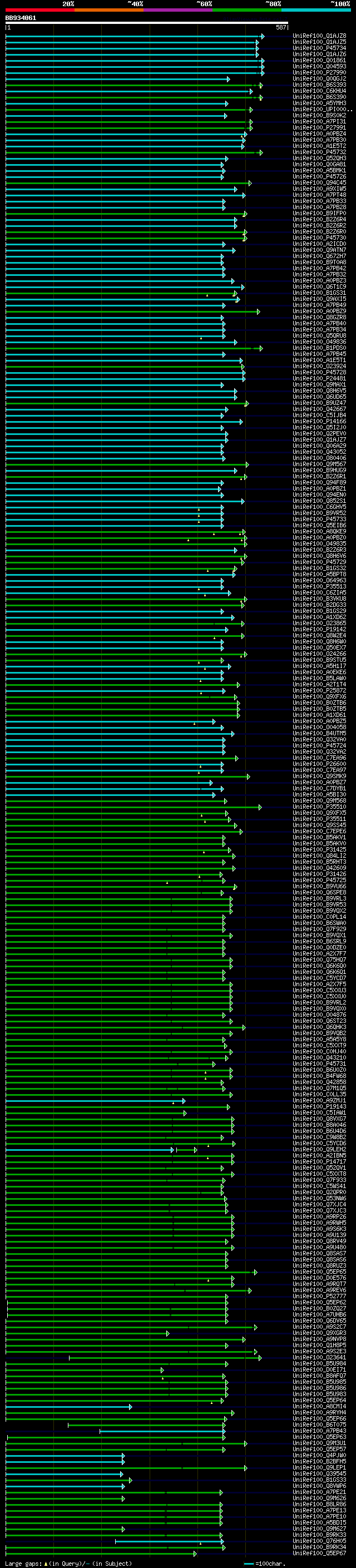356x1568 pixels.
Task: Select hit label UniRef100_P31425
Action: tap(319, 849)
